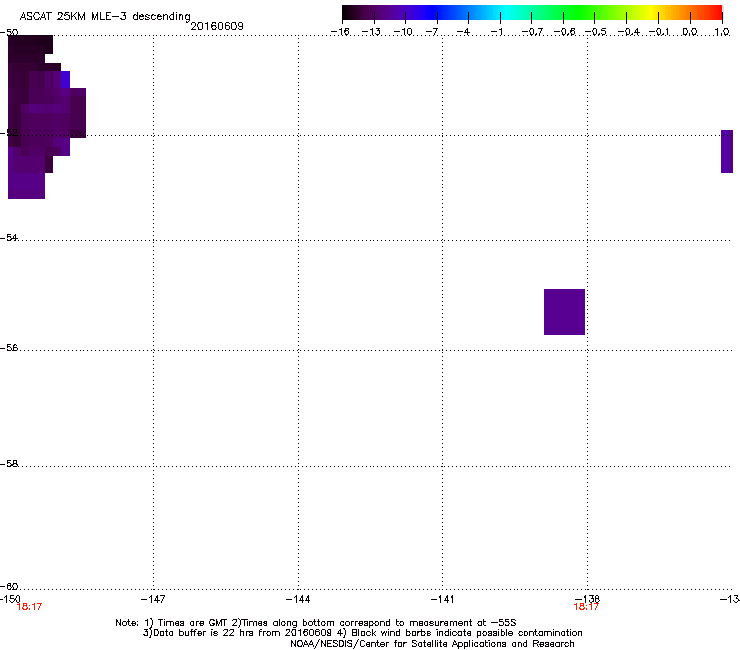Select the -13 color scale tick label

click(371, 32)
